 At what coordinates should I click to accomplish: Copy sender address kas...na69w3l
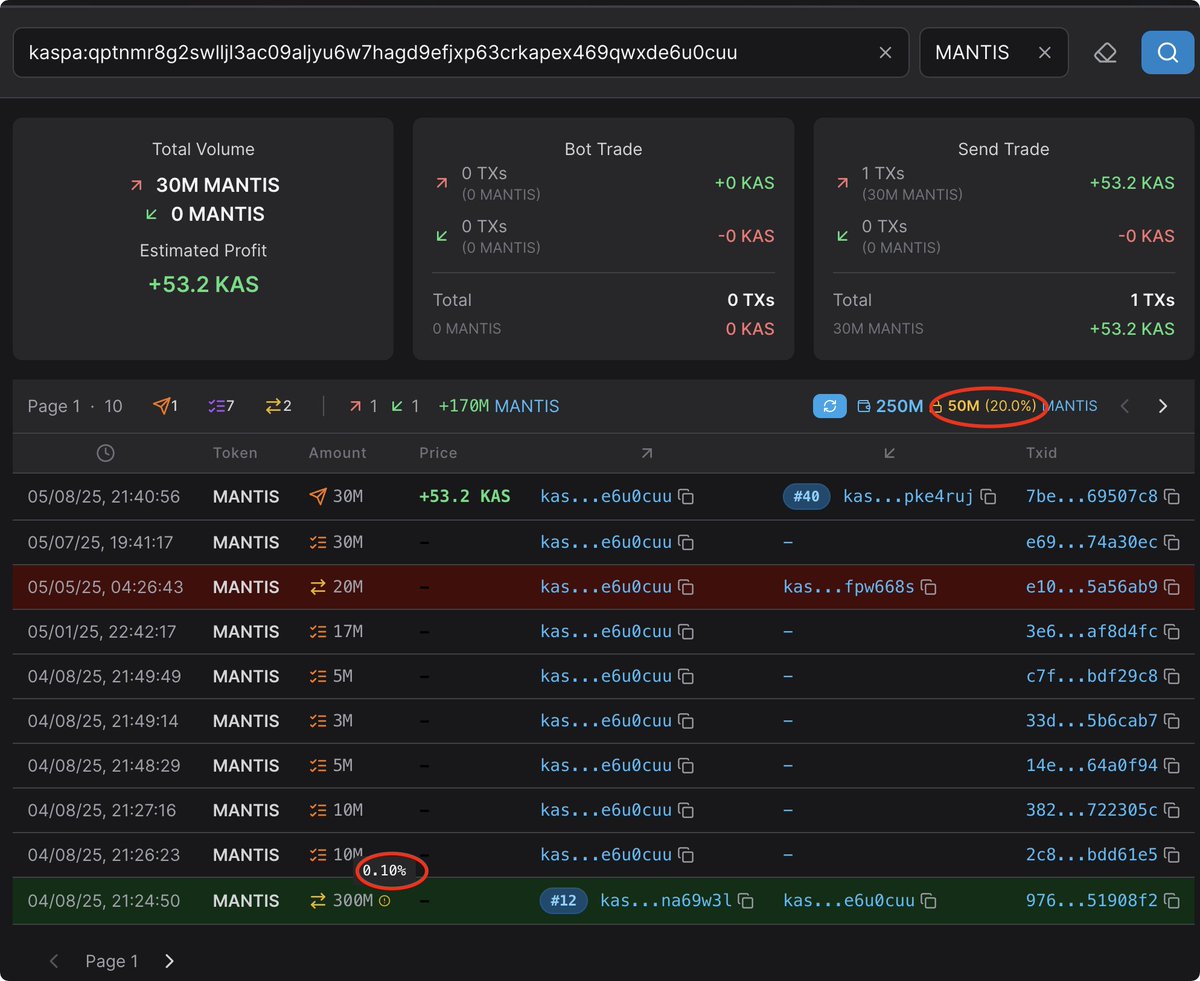click(x=745, y=901)
